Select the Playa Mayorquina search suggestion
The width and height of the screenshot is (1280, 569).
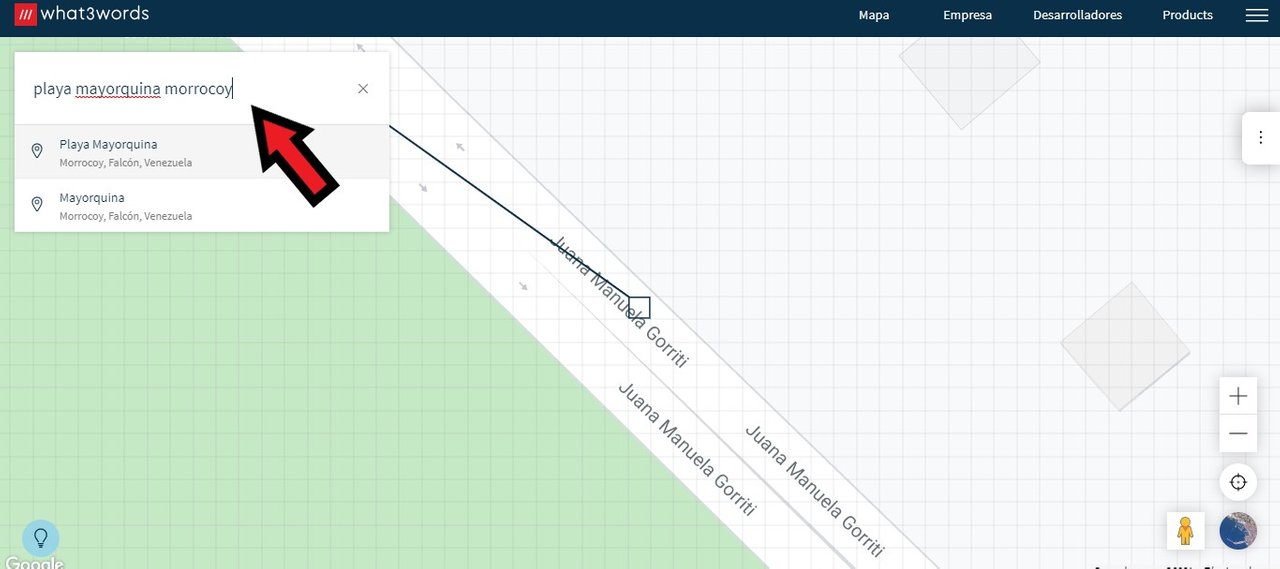(202, 152)
